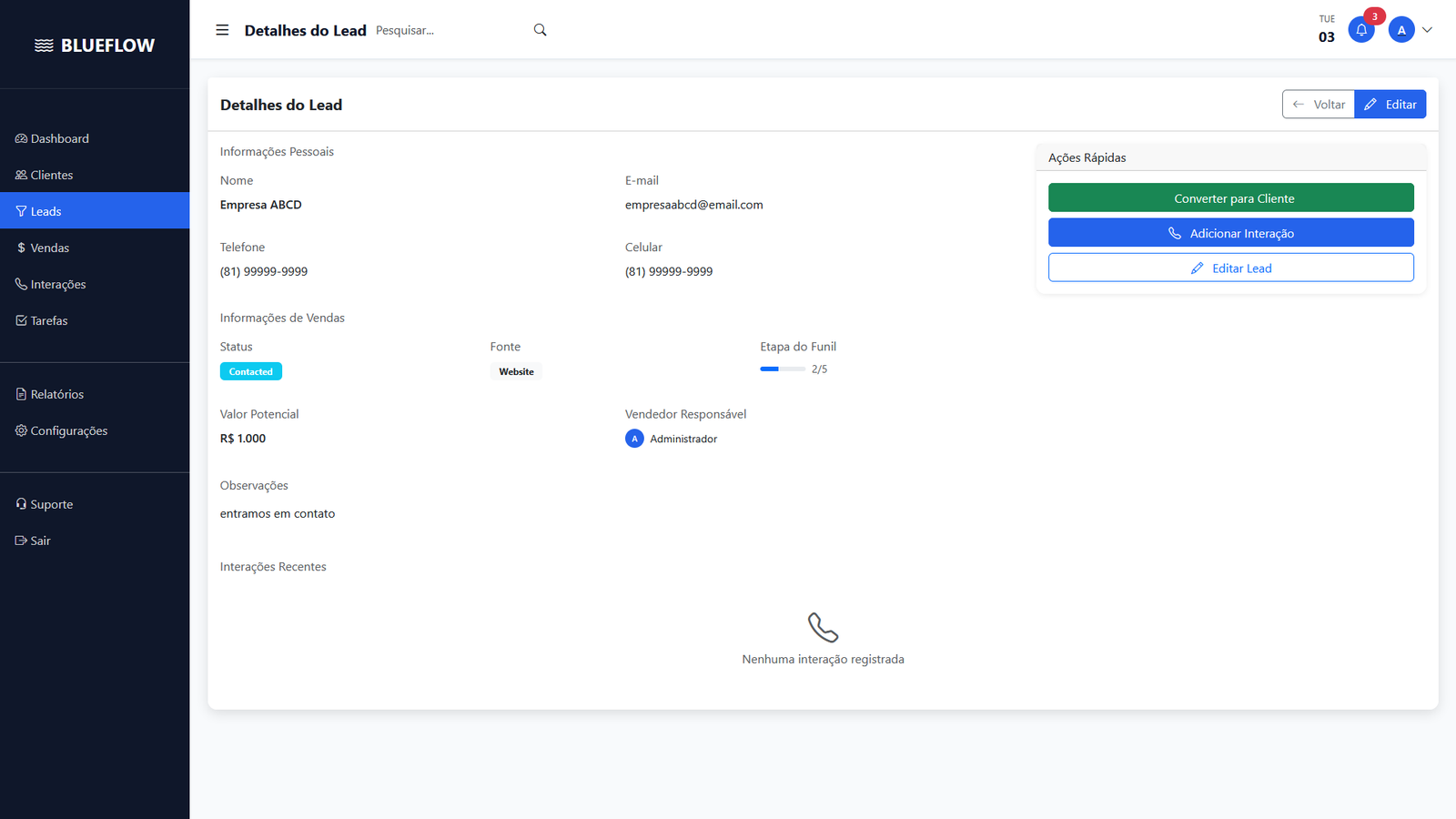
Task: Open the Vendas section
Action: tap(49, 247)
